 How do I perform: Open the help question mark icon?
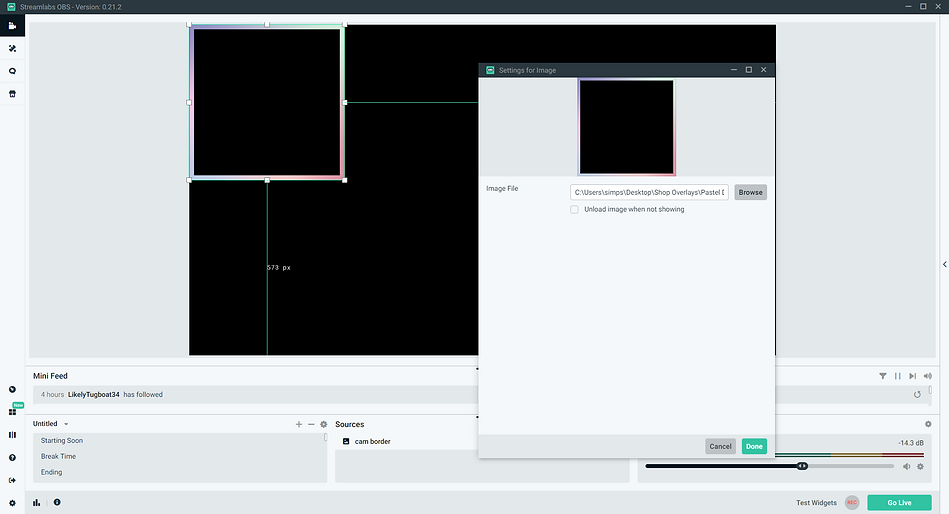pyautogui.click(x=12, y=458)
